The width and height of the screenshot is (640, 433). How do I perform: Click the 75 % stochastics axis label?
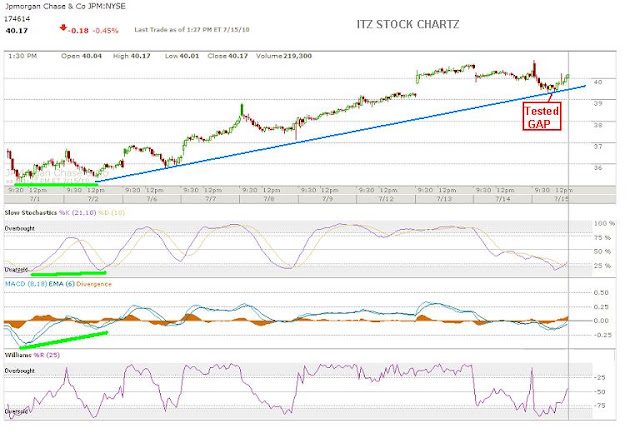point(602,238)
